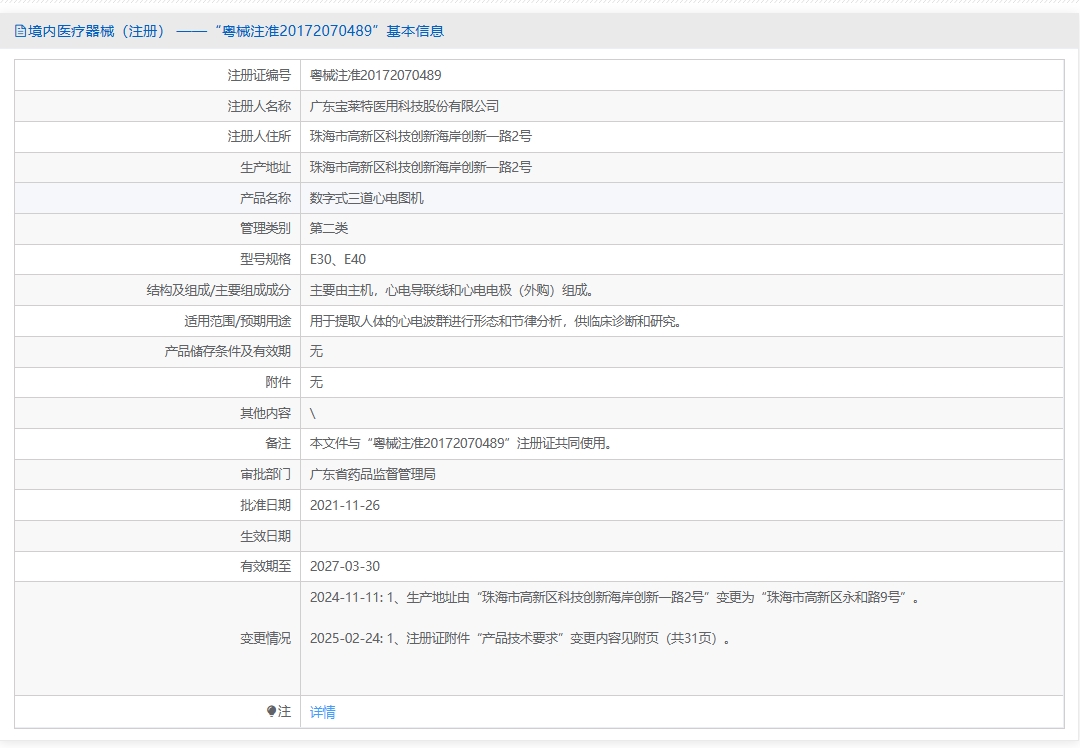Click the 管理类别 label
Image resolution: width=1080 pixels, height=748 pixels.
265,228
